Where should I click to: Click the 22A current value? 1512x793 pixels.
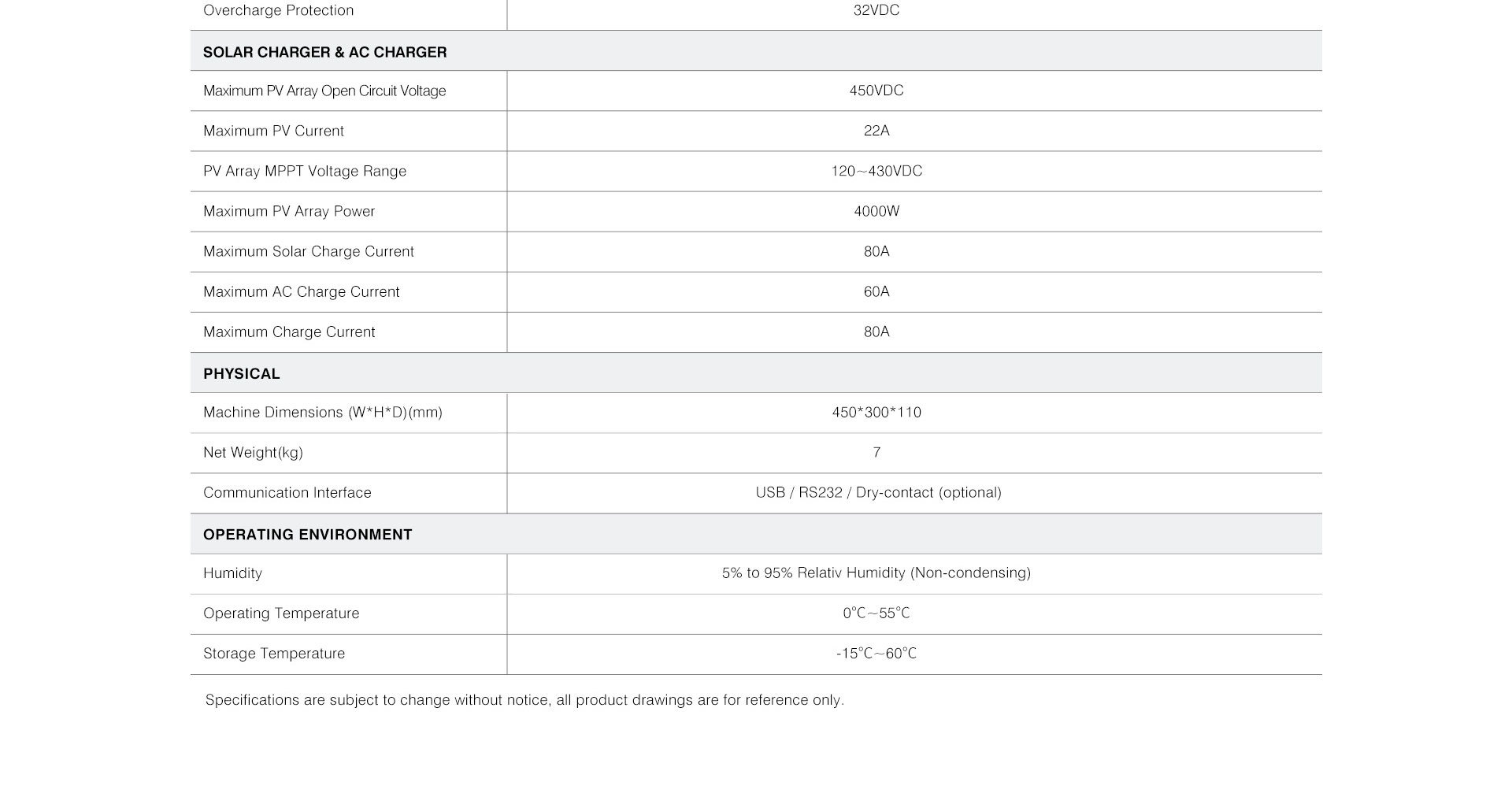876,131
